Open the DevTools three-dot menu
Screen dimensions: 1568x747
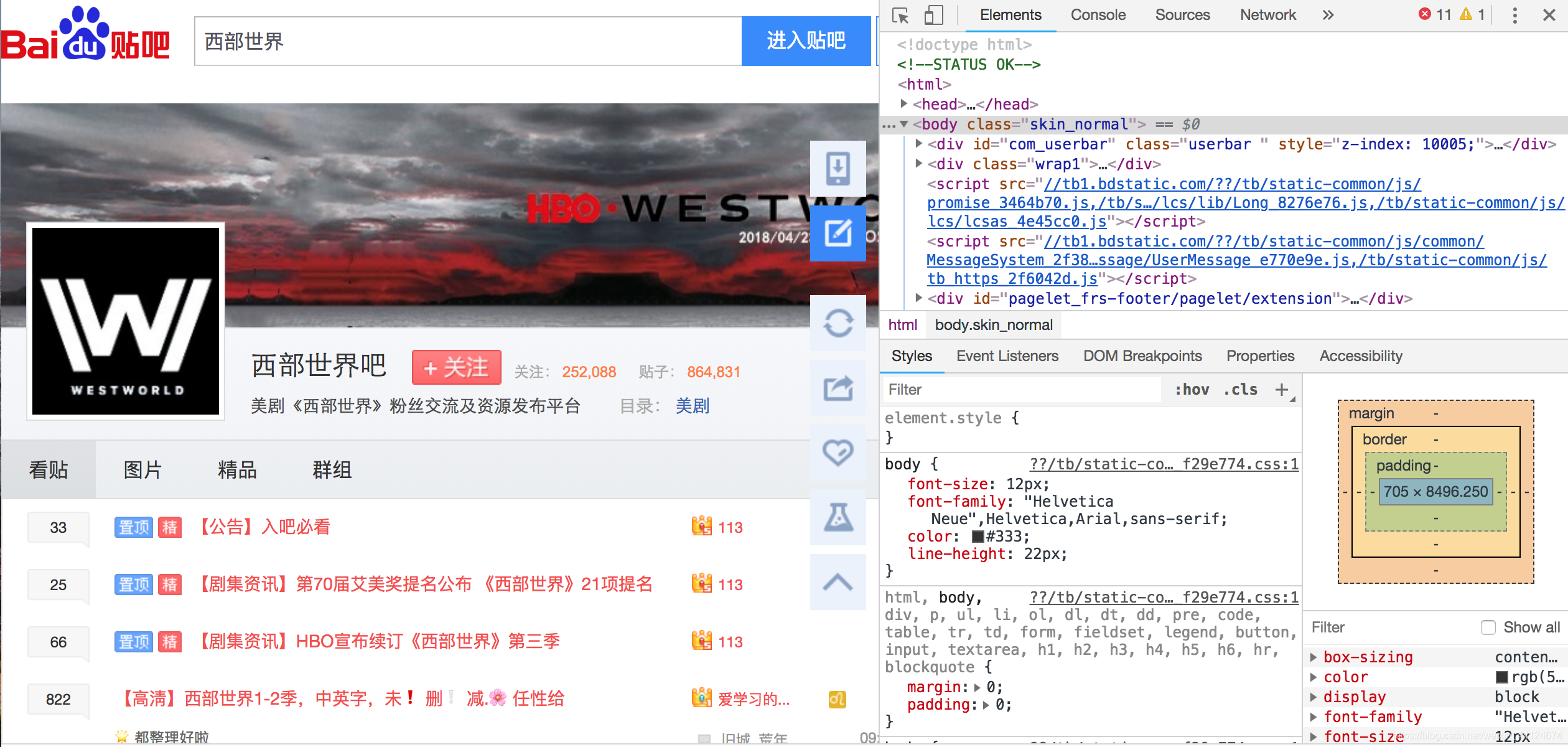(x=1514, y=15)
